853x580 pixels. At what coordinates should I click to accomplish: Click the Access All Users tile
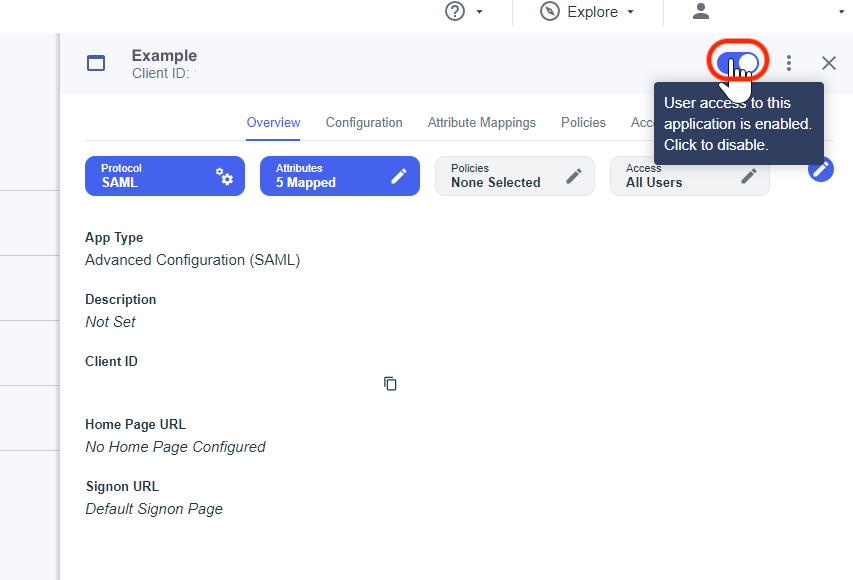tap(670, 176)
